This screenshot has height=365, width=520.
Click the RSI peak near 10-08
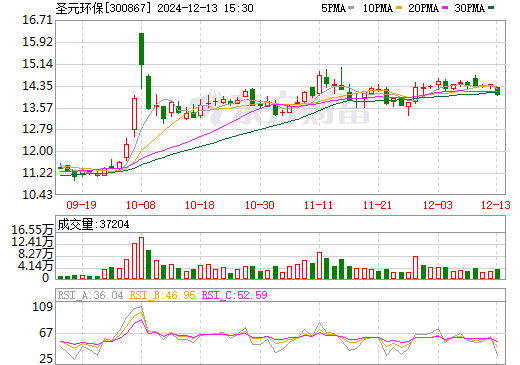(141, 307)
